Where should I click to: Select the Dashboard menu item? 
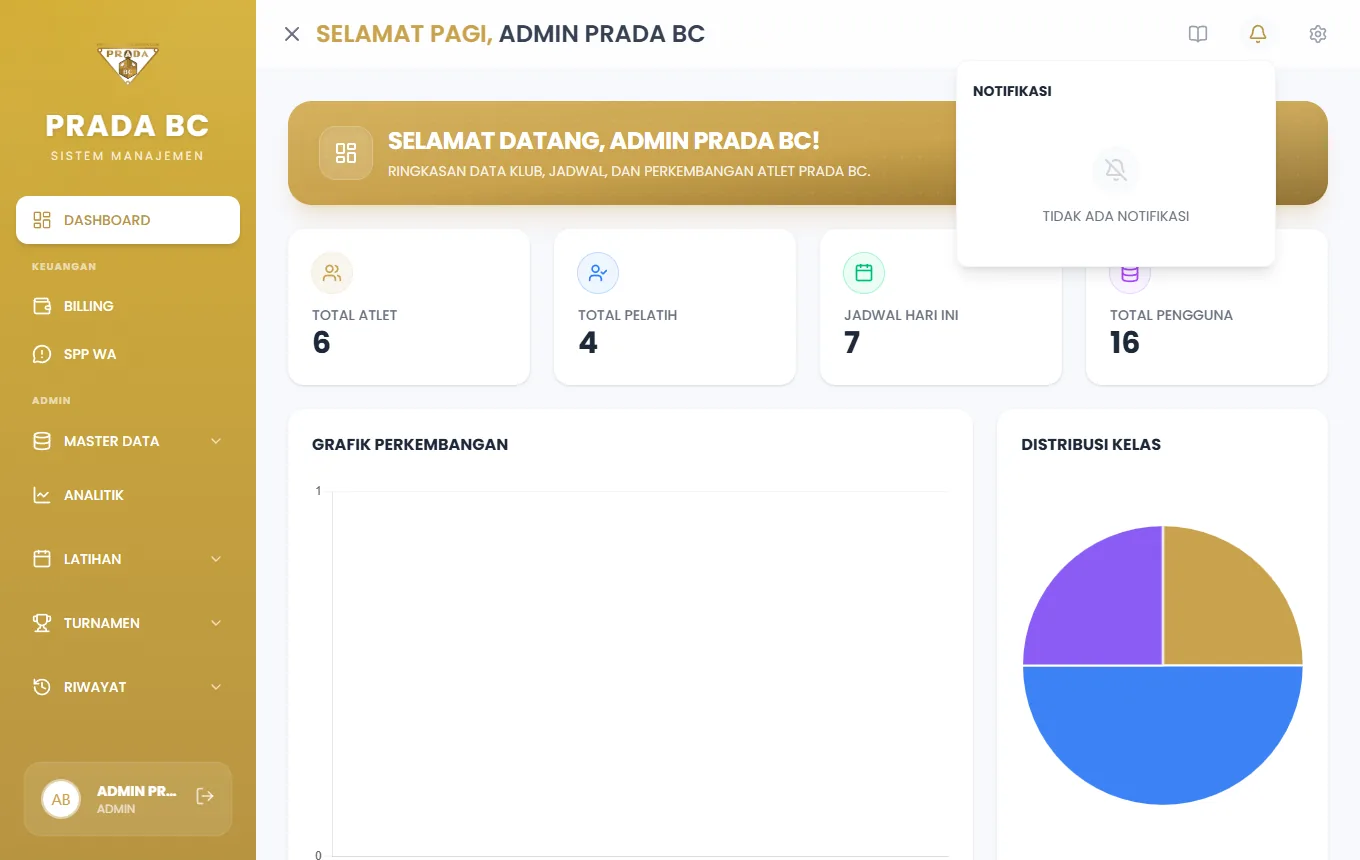[128, 220]
